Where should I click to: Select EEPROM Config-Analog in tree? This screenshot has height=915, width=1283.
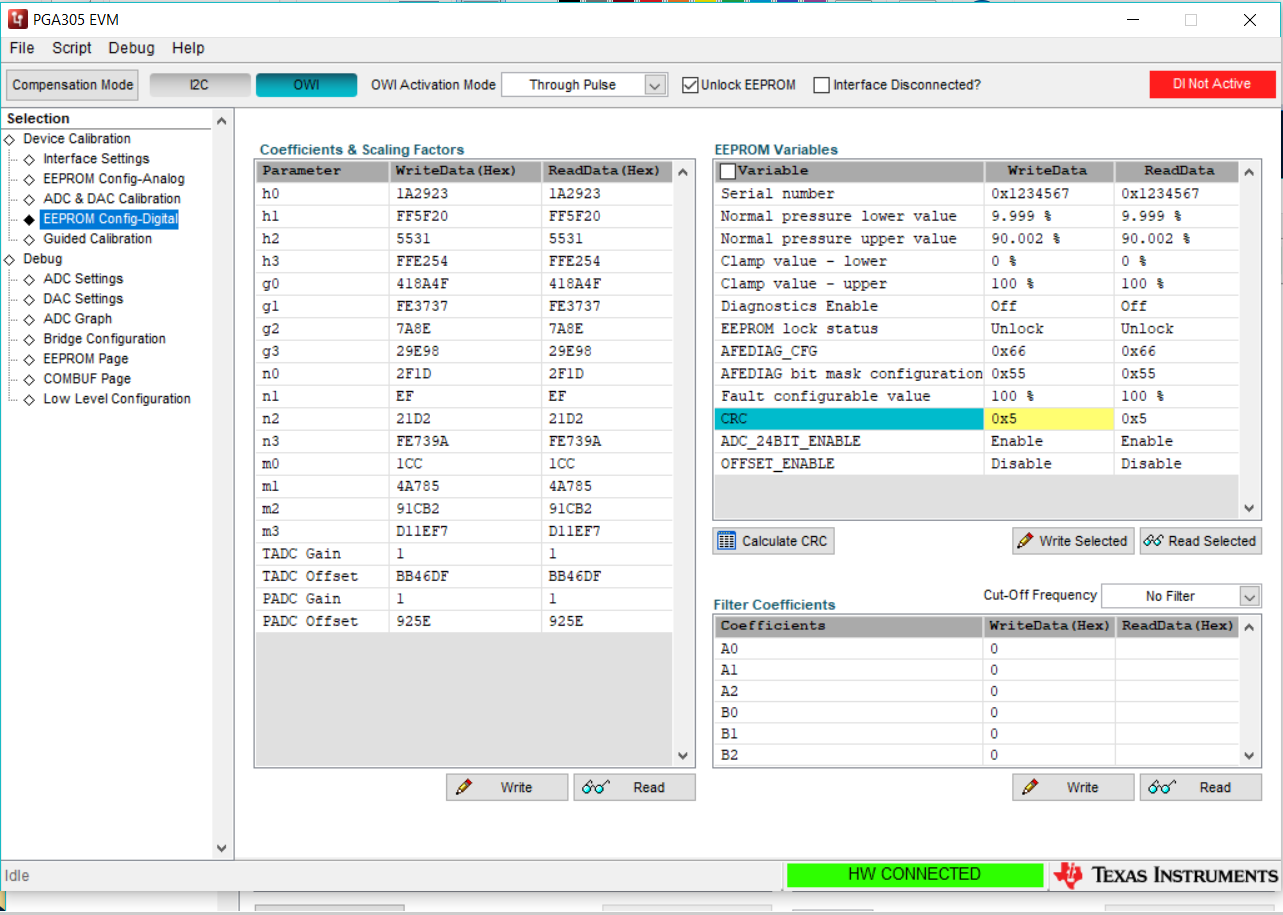point(114,179)
